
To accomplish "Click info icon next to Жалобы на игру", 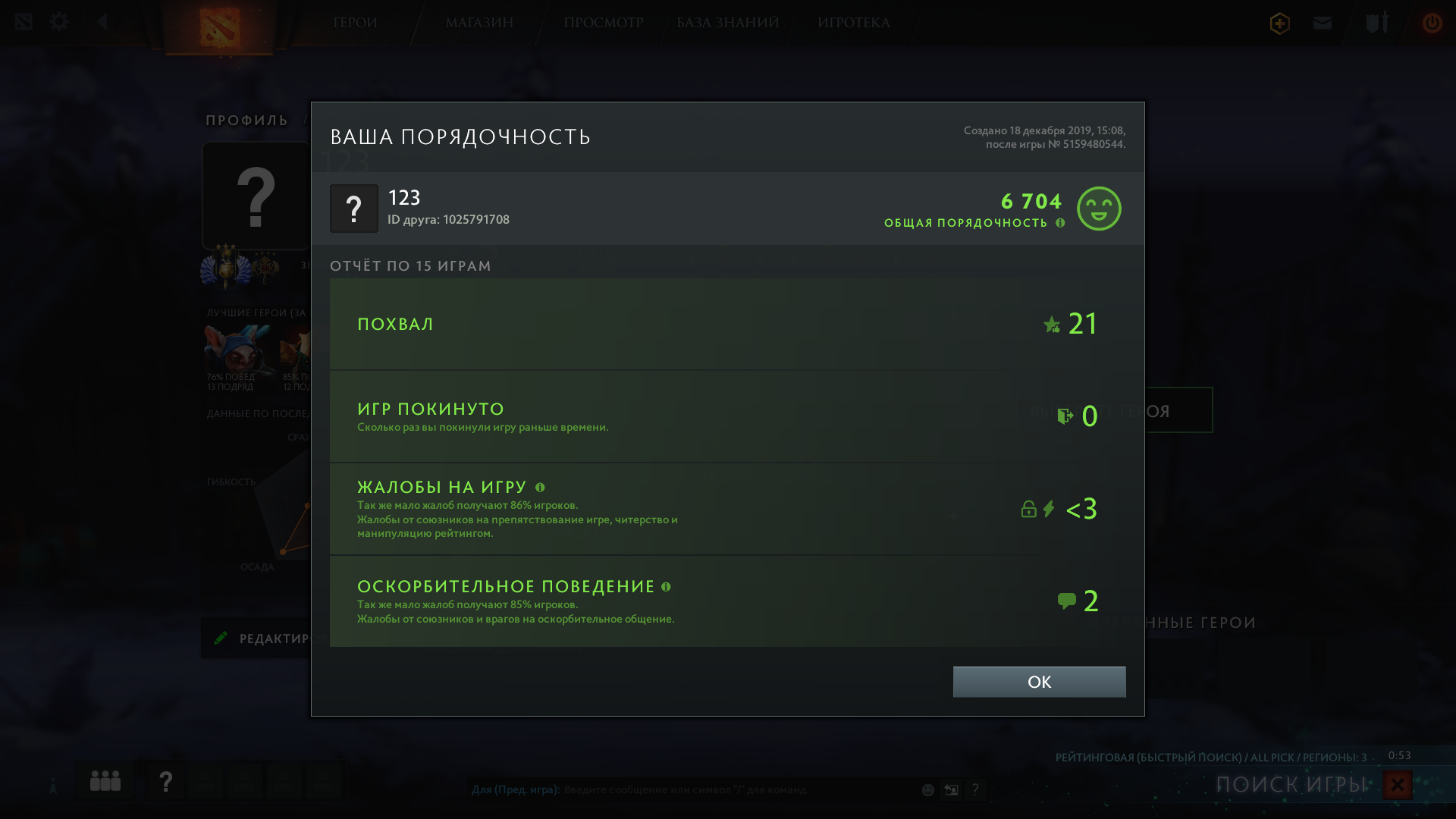I will point(540,488).
